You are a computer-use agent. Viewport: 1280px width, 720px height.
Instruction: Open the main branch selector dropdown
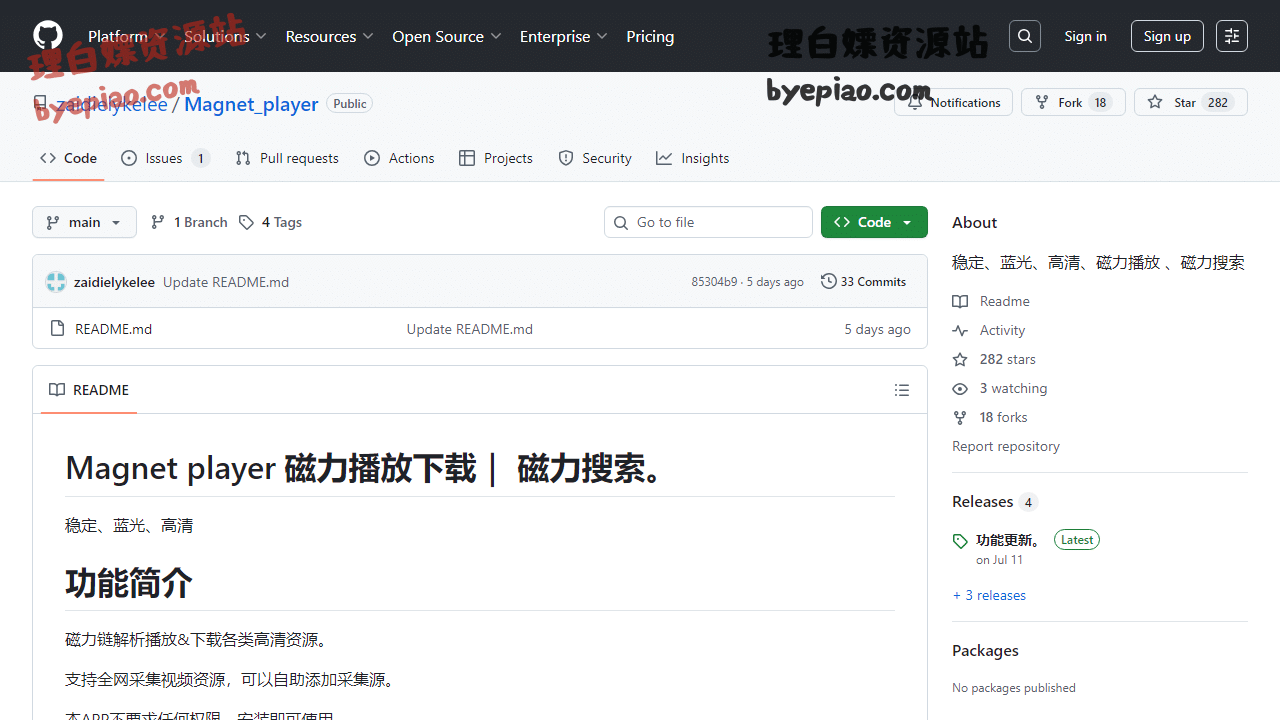[84, 222]
